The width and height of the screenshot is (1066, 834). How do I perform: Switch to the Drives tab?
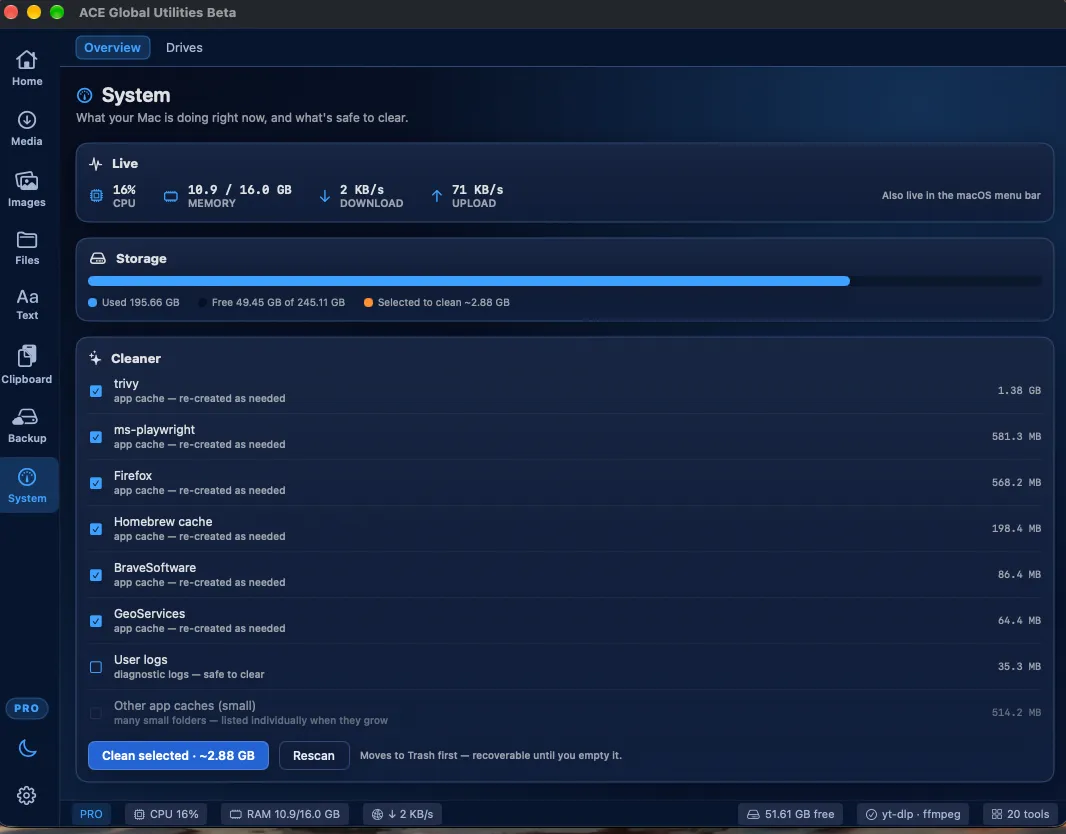184,48
